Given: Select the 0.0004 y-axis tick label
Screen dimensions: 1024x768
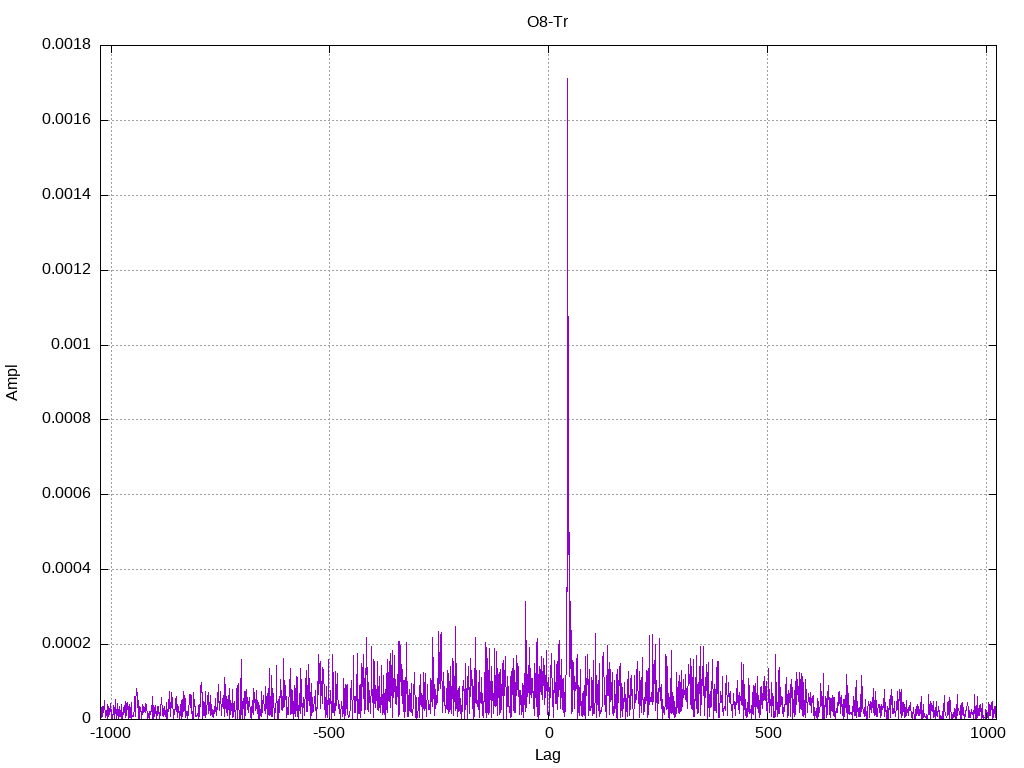Looking at the screenshot, I should point(66,569).
